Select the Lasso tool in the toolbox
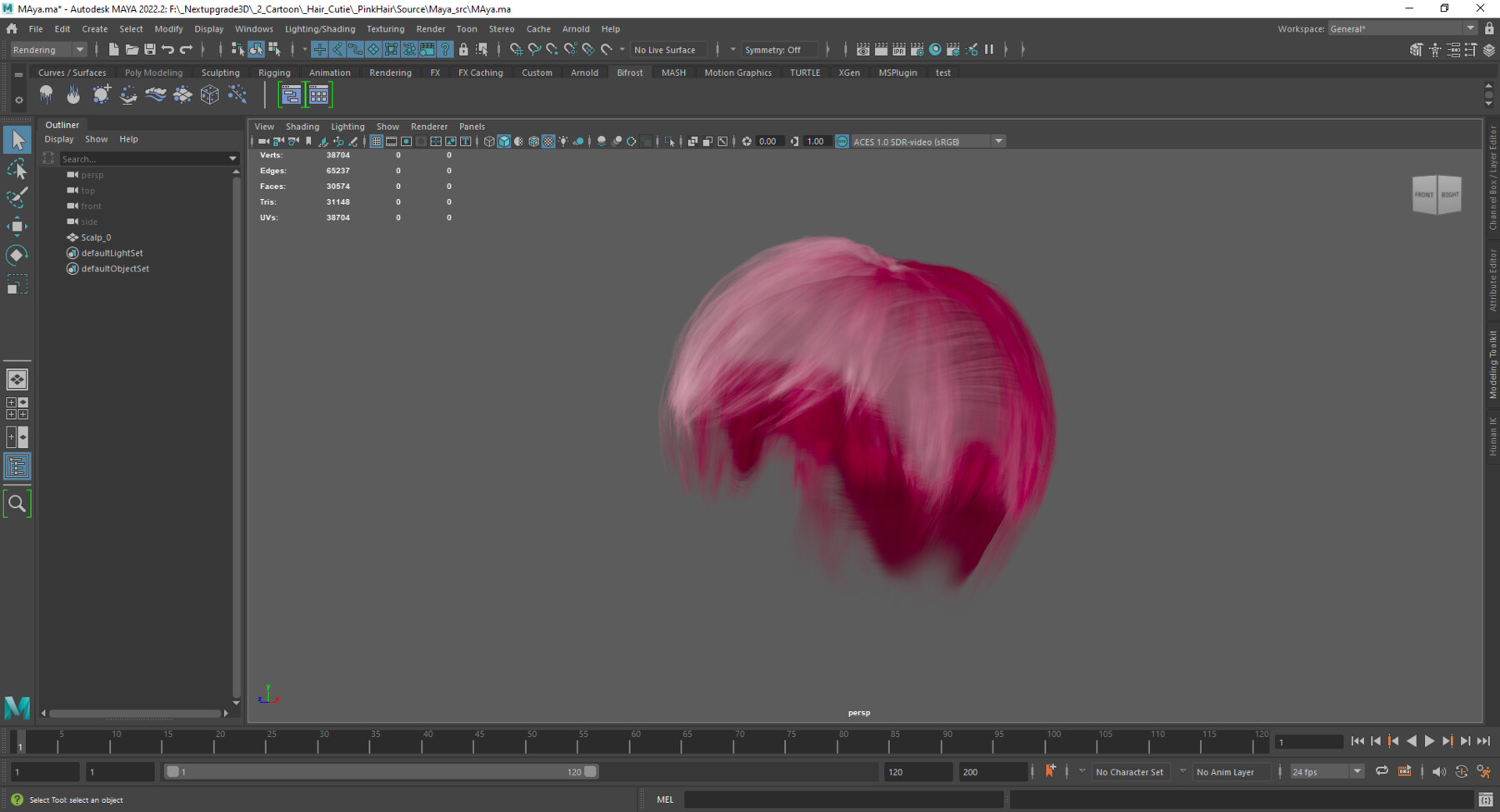The width and height of the screenshot is (1500, 812). pos(17,169)
